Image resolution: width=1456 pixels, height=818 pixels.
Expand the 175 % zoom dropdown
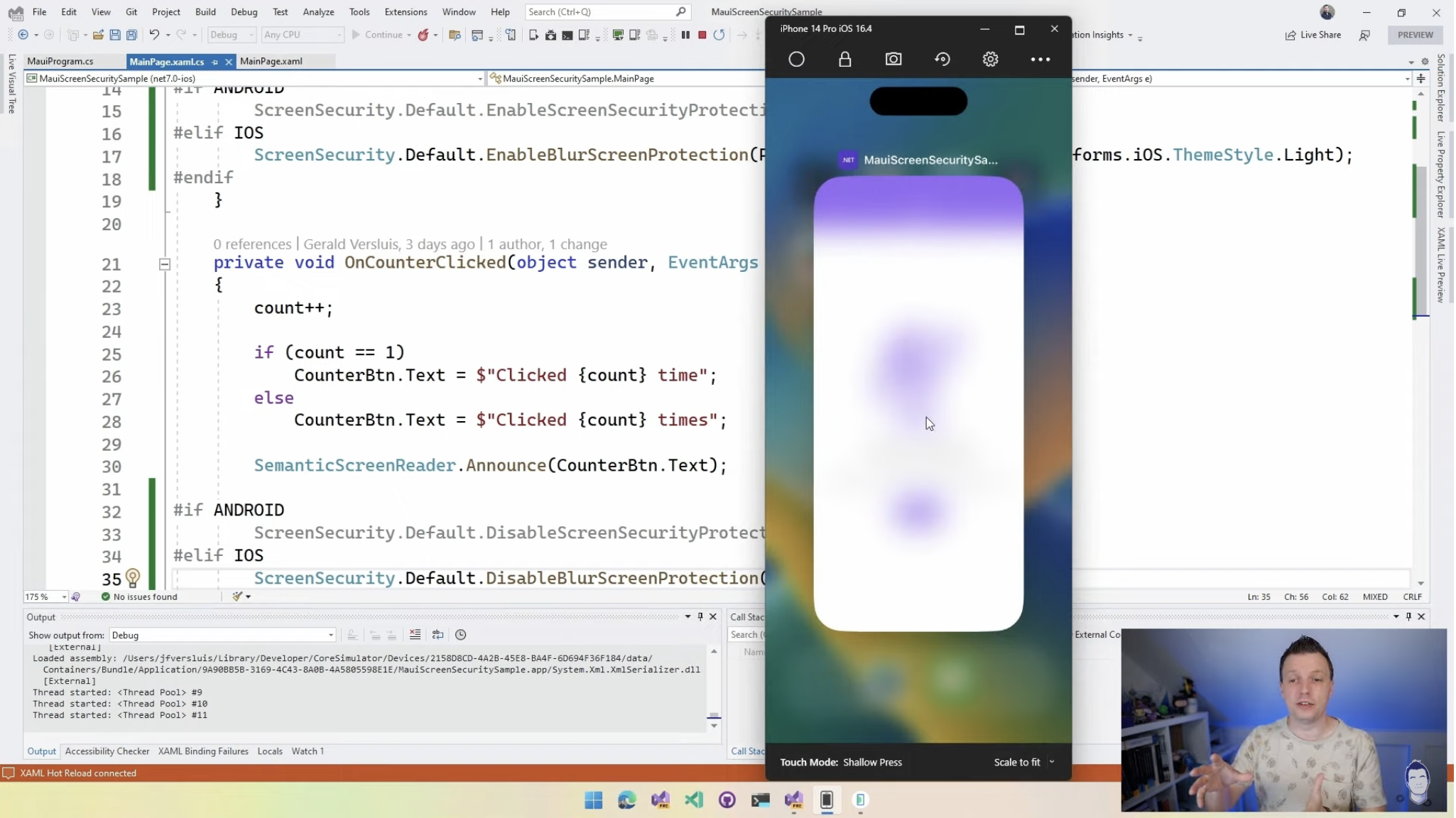(x=64, y=597)
